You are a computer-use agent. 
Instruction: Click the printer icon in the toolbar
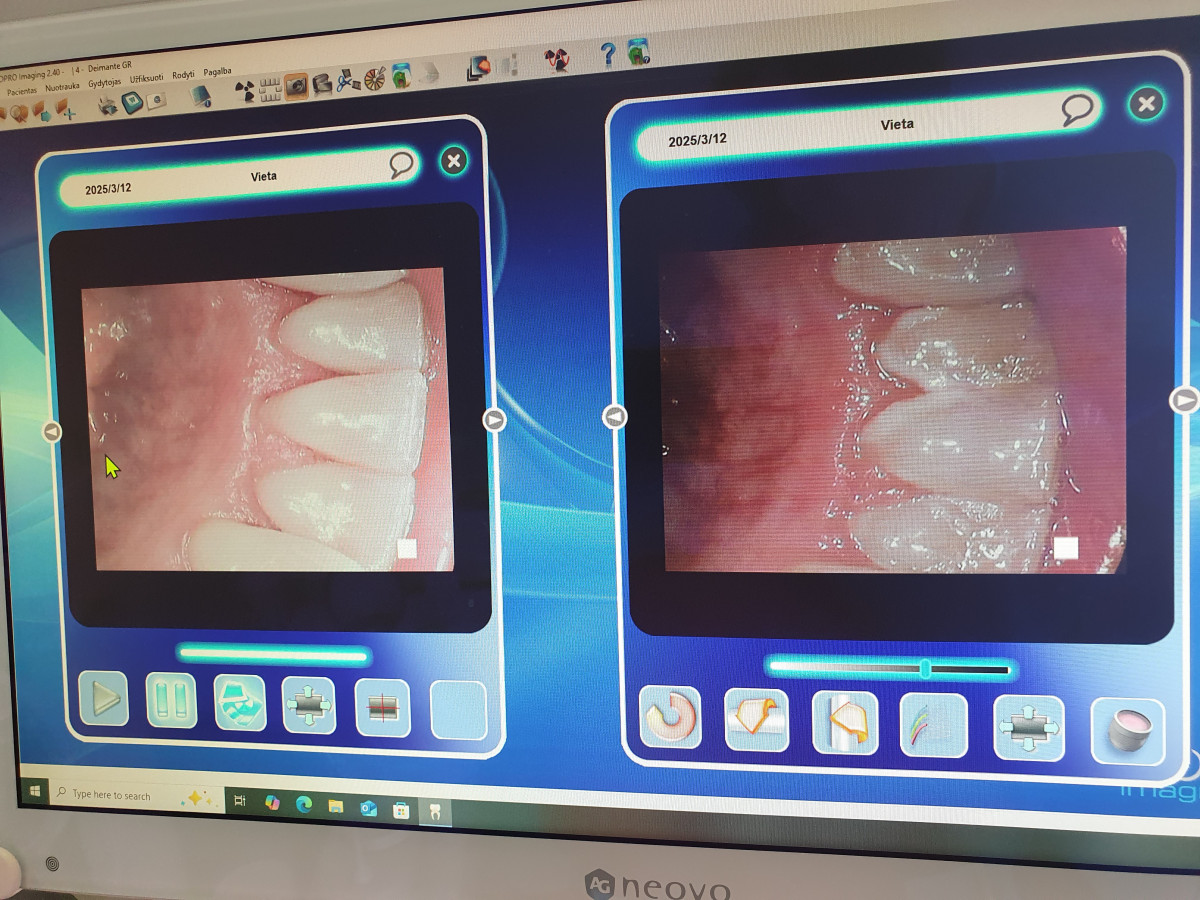click(108, 106)
